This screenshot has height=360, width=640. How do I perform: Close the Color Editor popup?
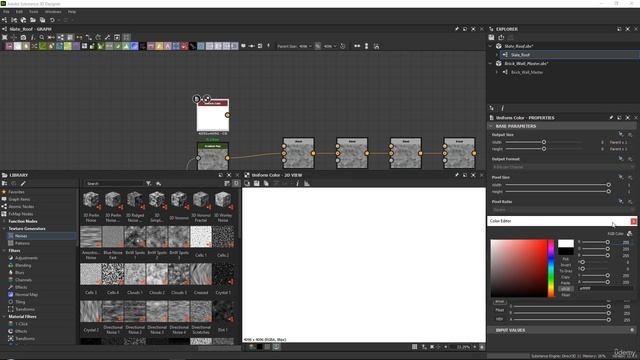click(x=633, y=221)
